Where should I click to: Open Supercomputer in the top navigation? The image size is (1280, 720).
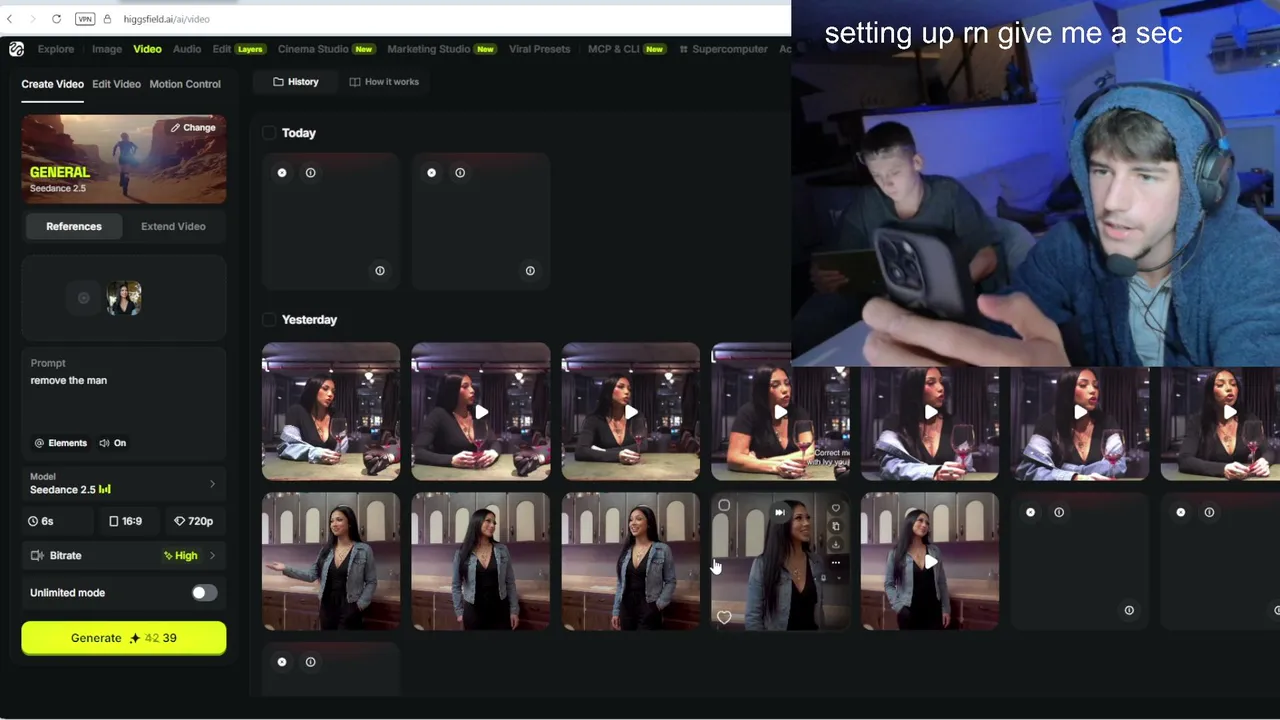click(723, 49)
